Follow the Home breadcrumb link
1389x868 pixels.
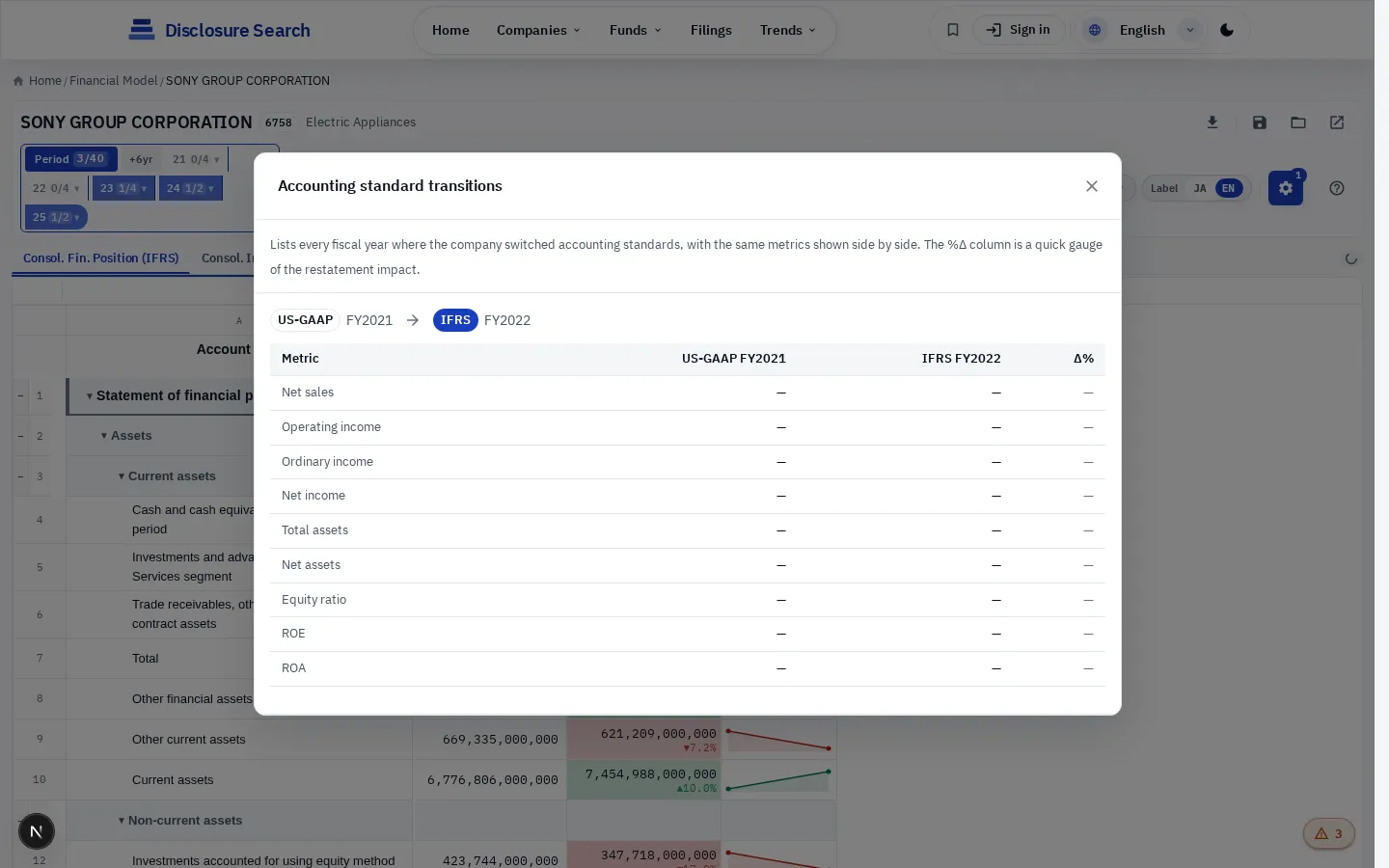pyautogui.click(x=45, y=81)
